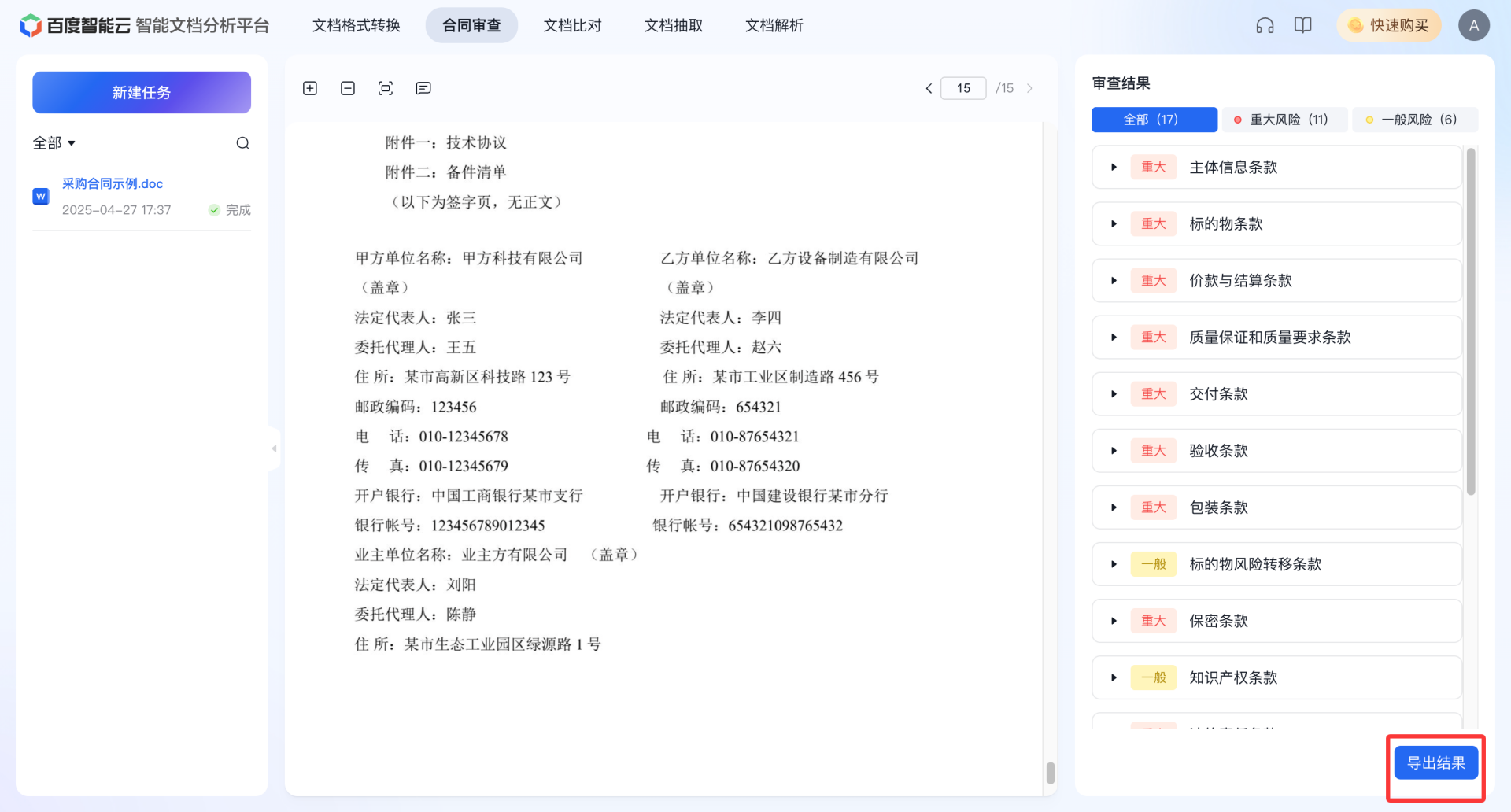Screen dimensions: 1511x812
Task: Click the 重大 tag on 保密条款
Action: [x=1154, y=620]
